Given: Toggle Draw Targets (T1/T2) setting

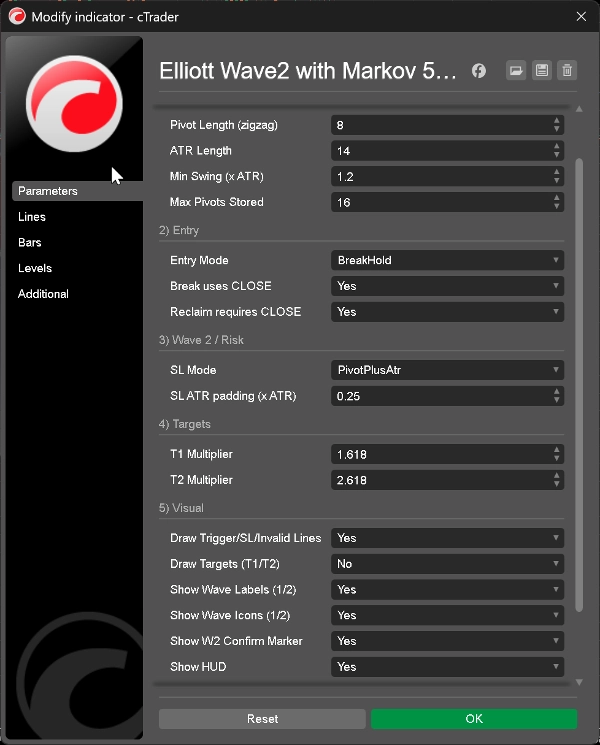Looking at the screenshot, I should tap(447, 564).
